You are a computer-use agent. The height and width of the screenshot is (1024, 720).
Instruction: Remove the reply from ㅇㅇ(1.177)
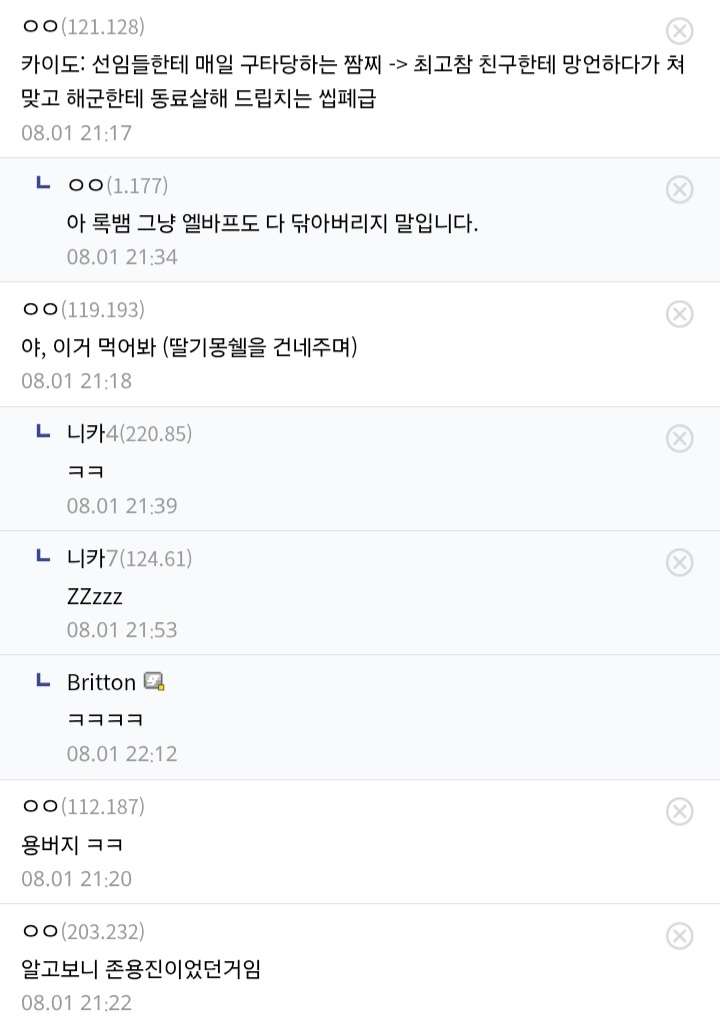(679, 189)
